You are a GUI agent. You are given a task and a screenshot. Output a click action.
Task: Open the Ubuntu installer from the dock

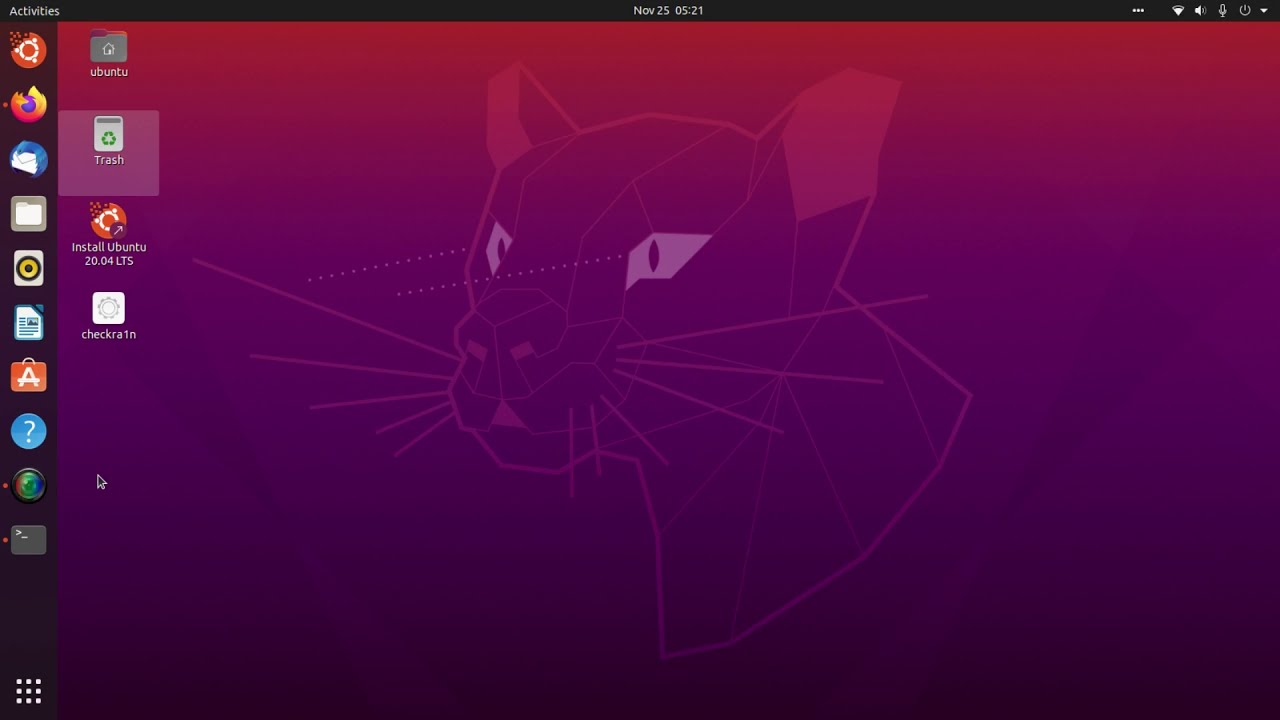(x=28, y=50)
